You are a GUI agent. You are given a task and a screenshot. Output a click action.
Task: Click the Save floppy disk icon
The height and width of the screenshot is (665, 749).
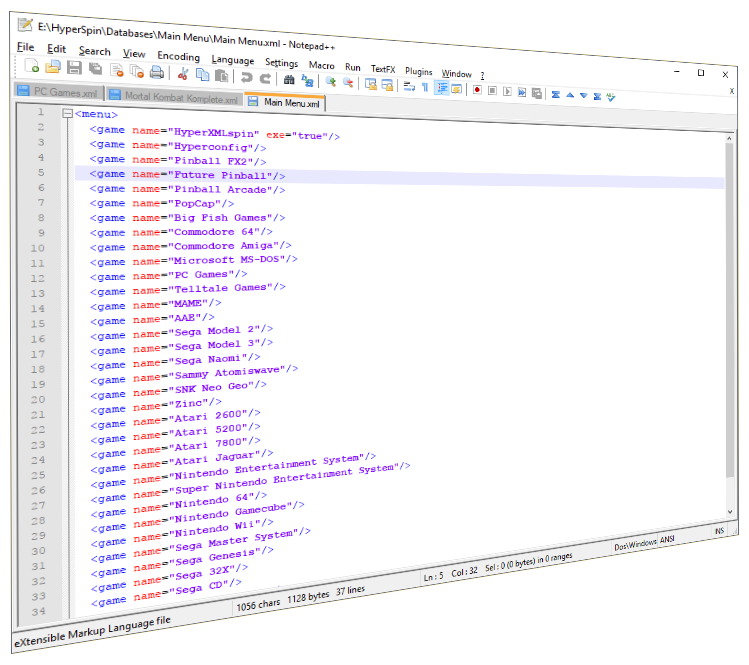coord(74,68)
